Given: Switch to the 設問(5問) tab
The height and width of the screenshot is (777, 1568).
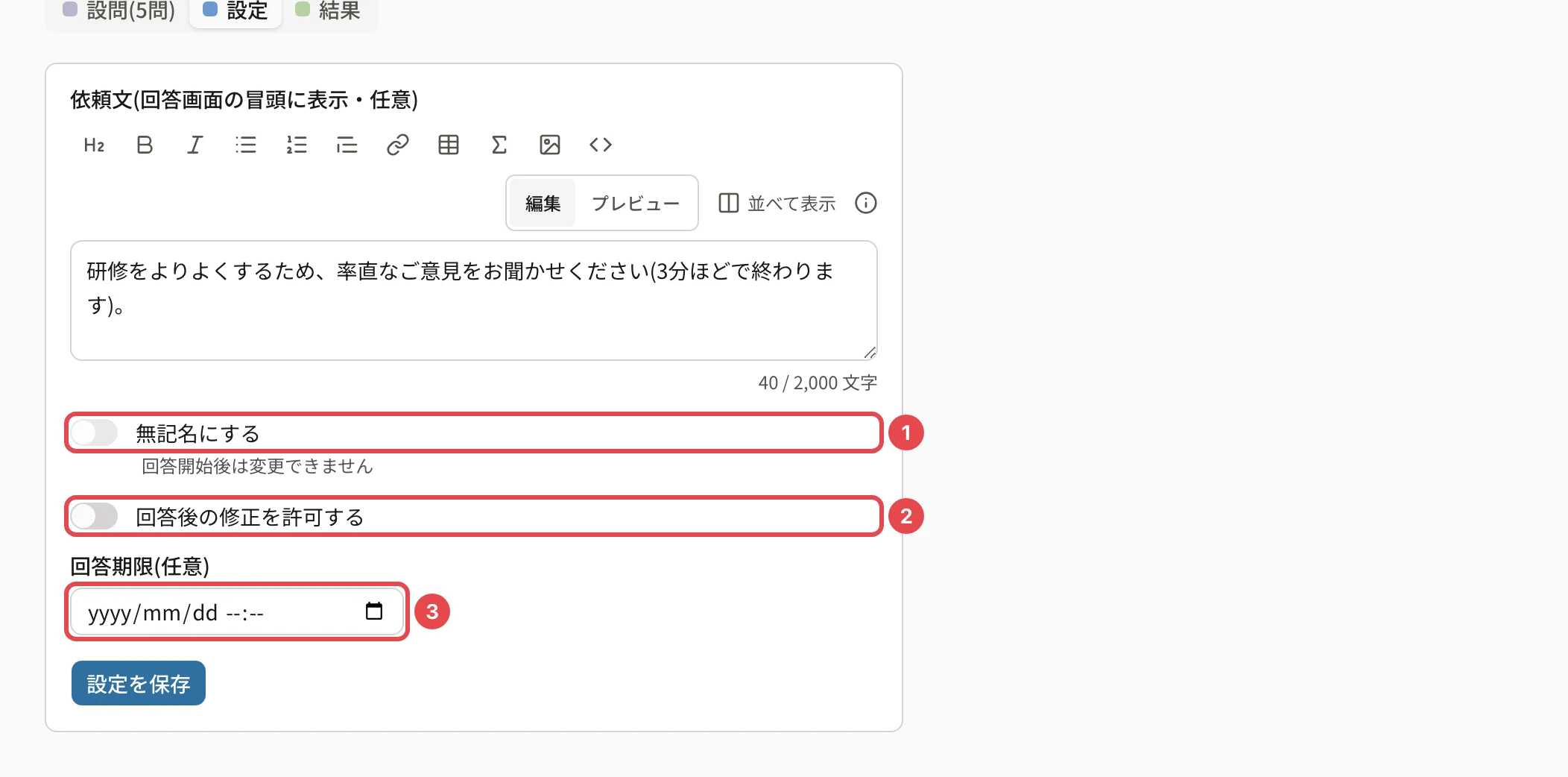Looking at the screenshot, I should 119,10.
